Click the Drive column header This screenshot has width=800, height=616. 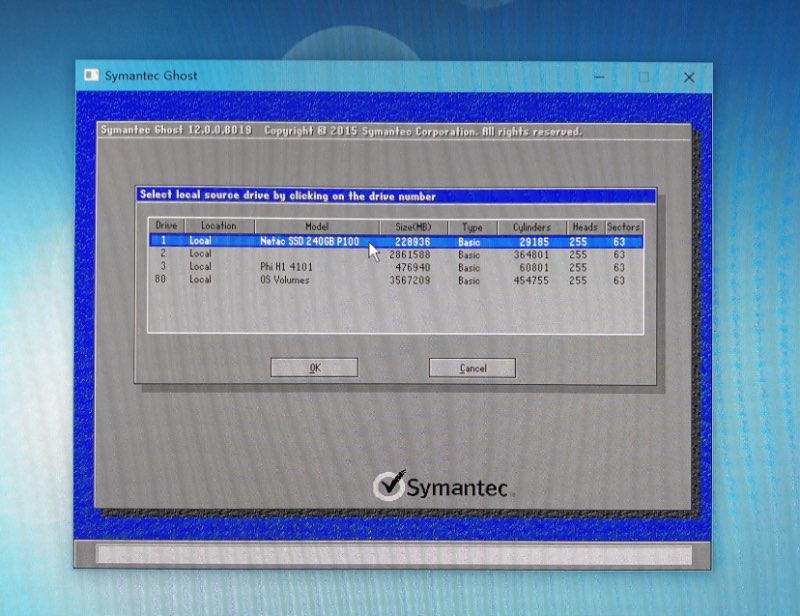click(166, 227)
